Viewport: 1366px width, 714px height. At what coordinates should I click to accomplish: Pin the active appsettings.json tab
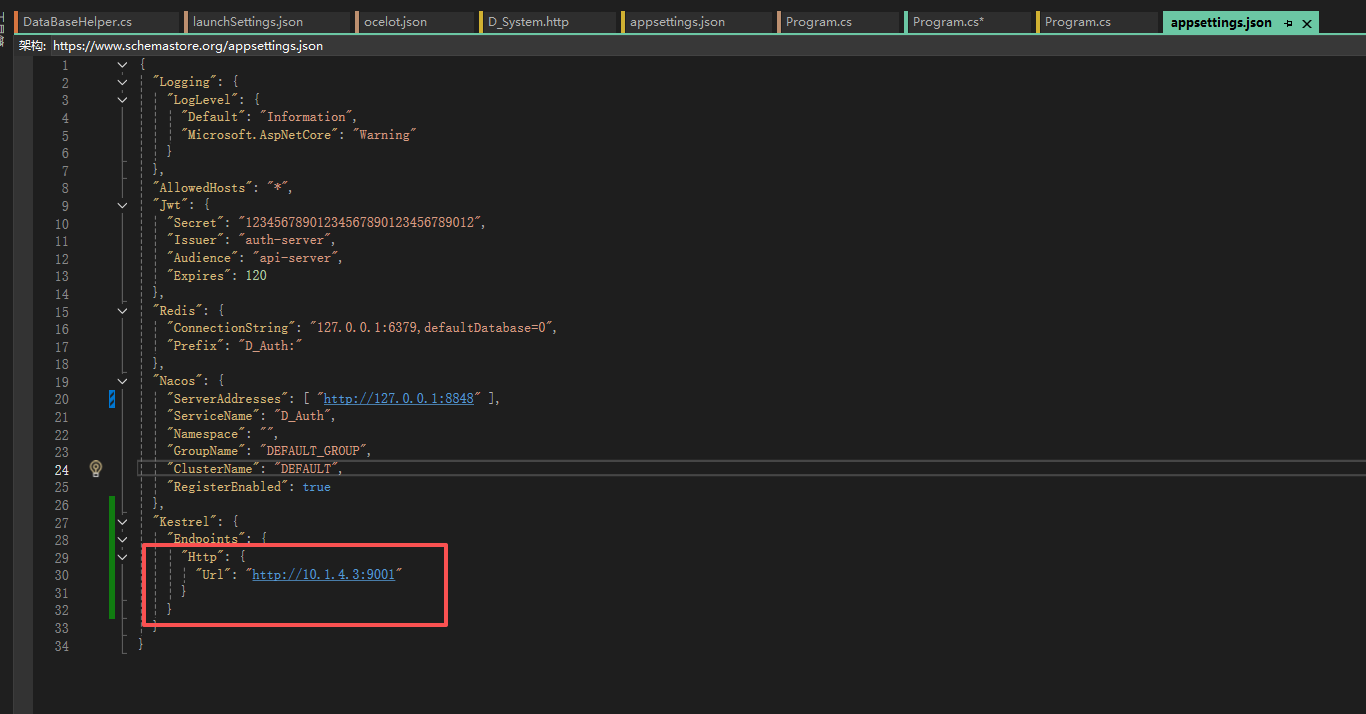(1288, 22)
